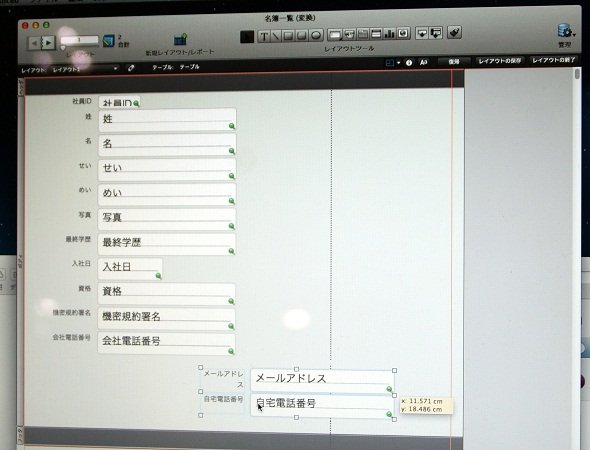Select the Button tool

[349, 34]
